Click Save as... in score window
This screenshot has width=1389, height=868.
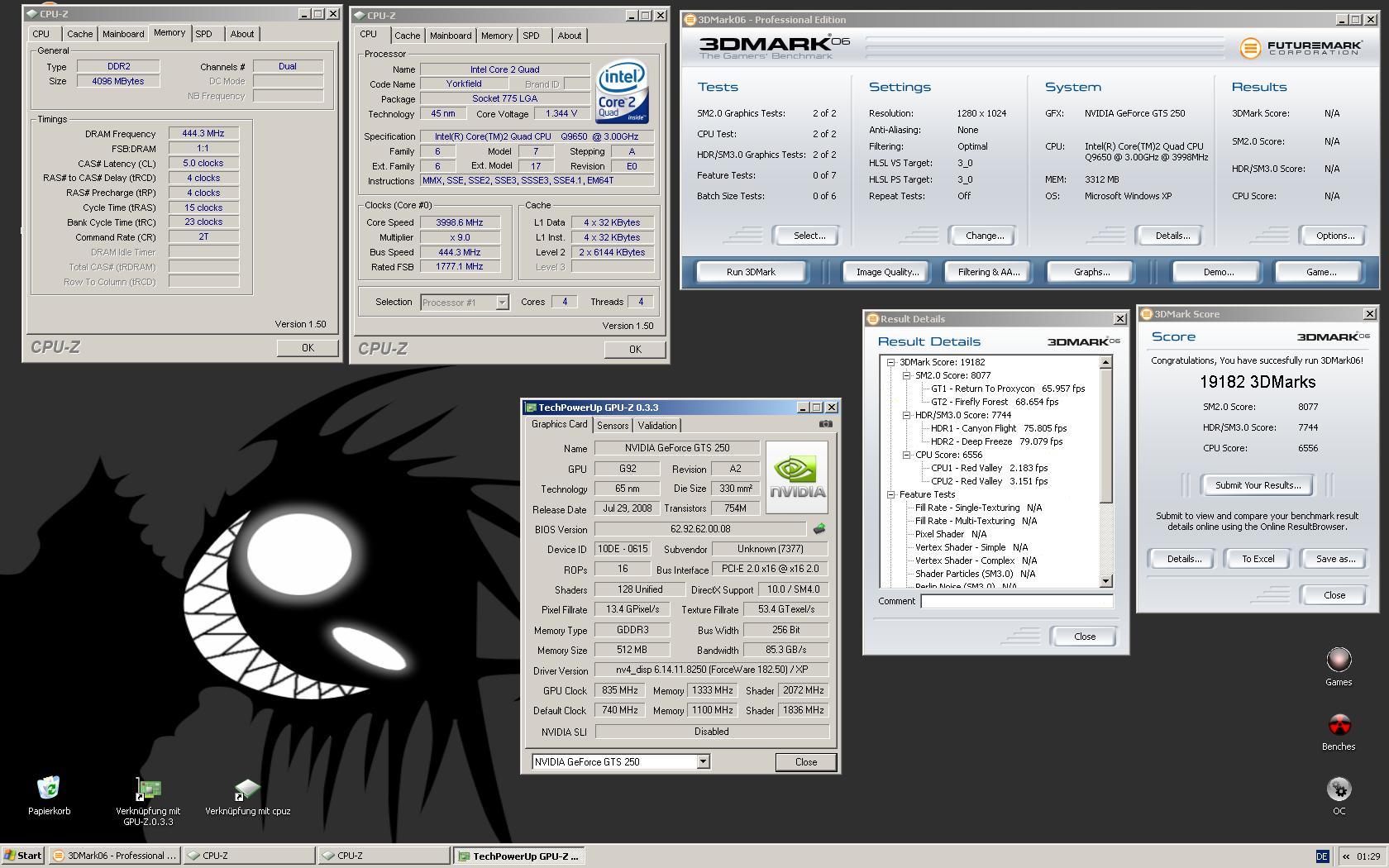click(x=1335, y=559)
